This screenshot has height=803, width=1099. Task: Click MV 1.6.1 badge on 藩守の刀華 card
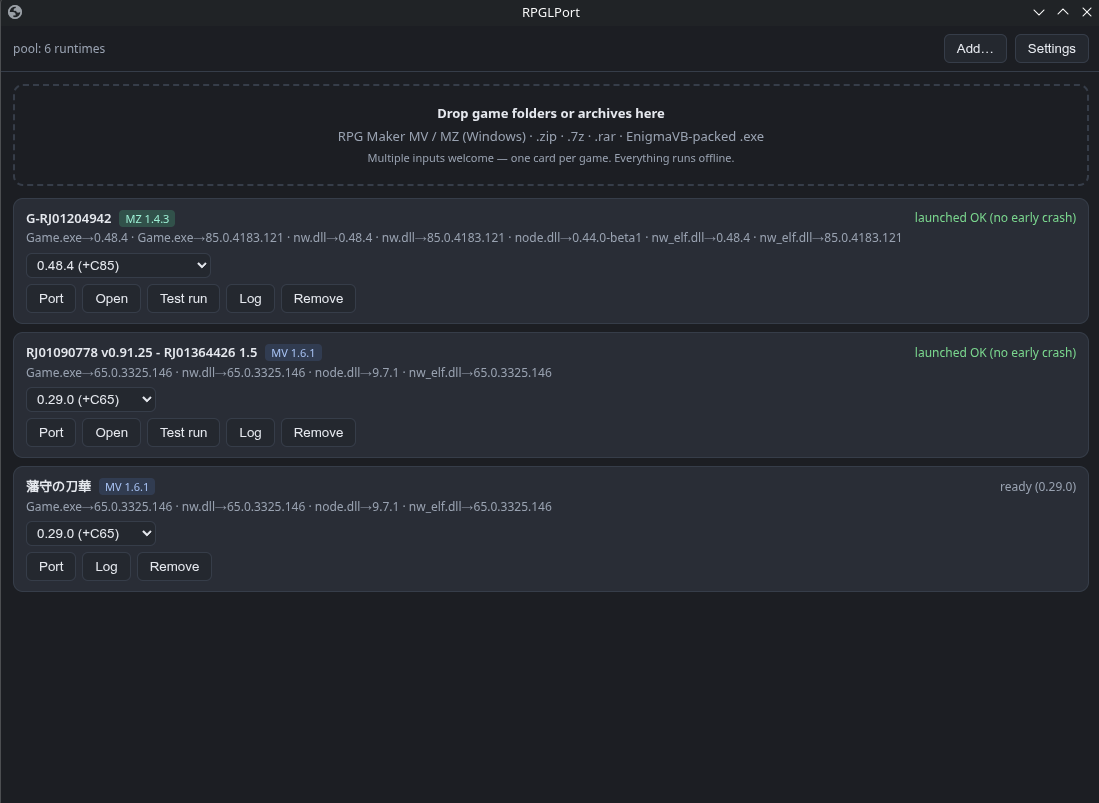(x=127, y=486)
